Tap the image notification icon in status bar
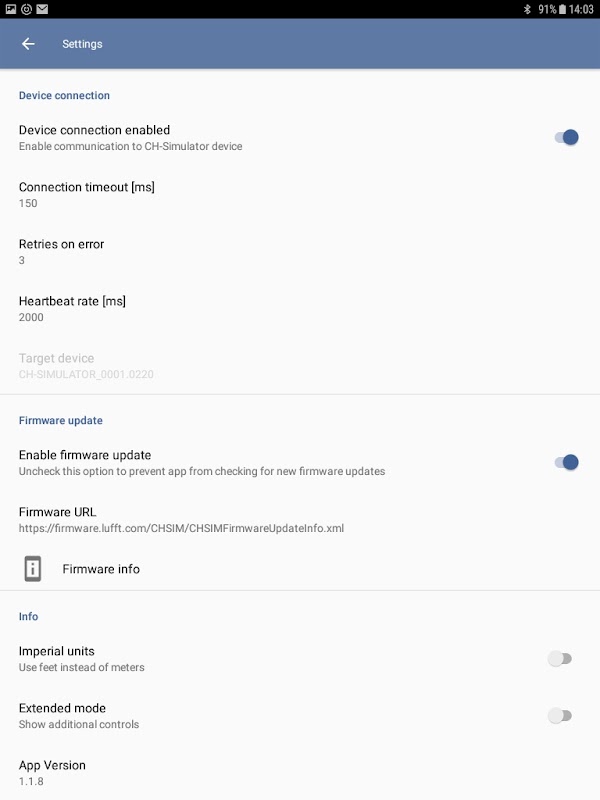The height and width of the screenshot is (800, 600). click(x=11, y=9)
